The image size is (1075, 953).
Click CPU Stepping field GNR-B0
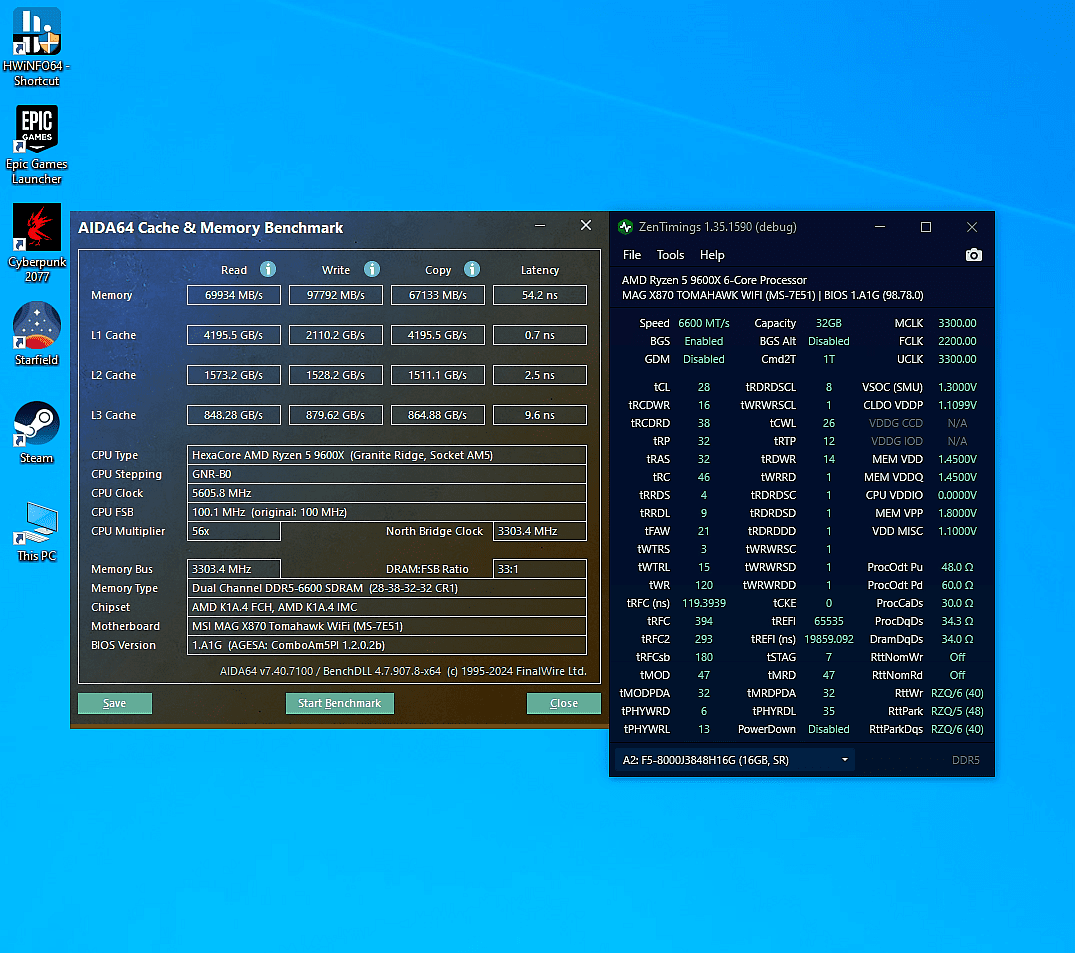click(387, 474)
